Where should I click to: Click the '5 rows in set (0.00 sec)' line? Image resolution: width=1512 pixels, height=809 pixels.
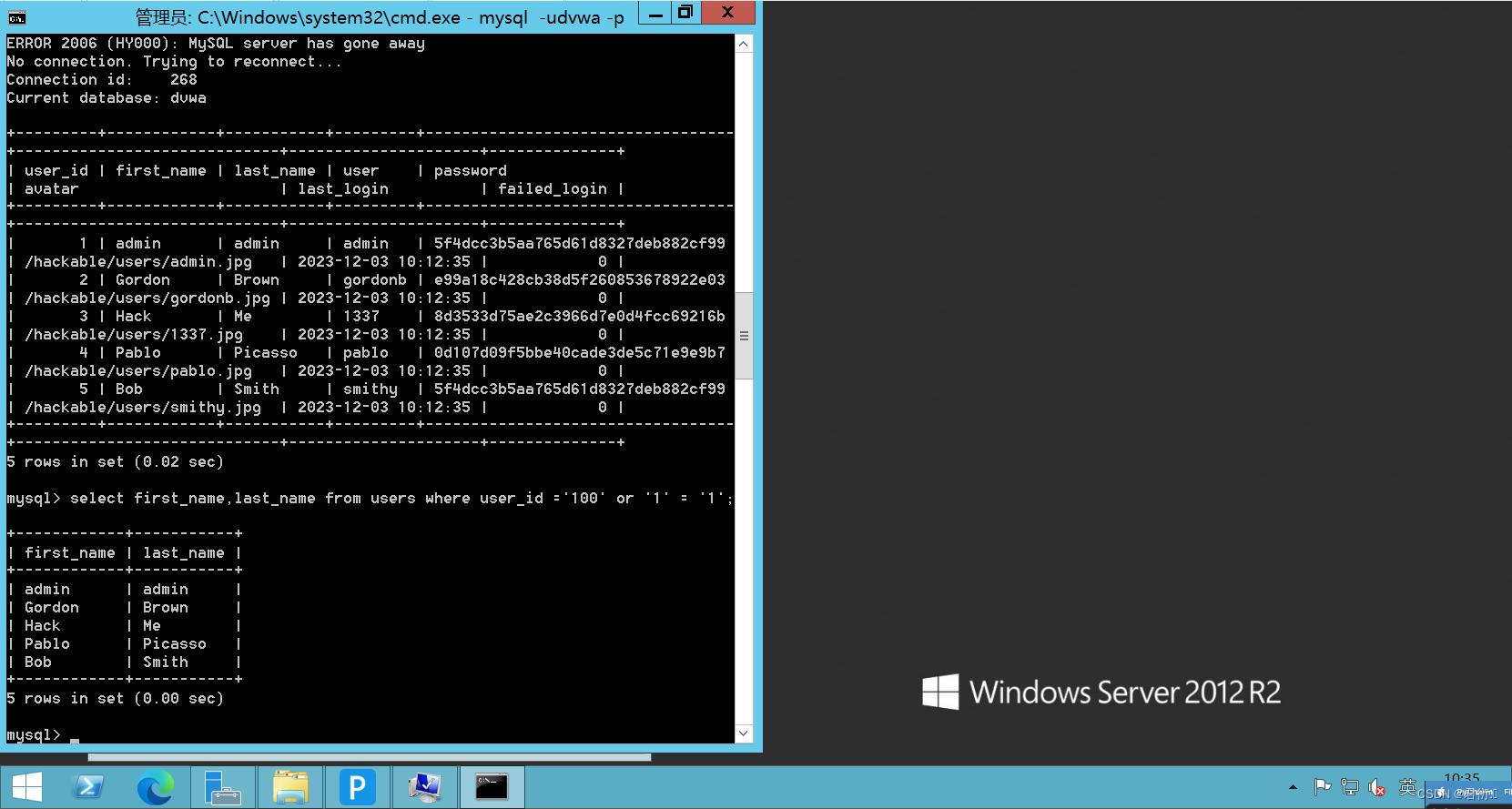[116, 699]
